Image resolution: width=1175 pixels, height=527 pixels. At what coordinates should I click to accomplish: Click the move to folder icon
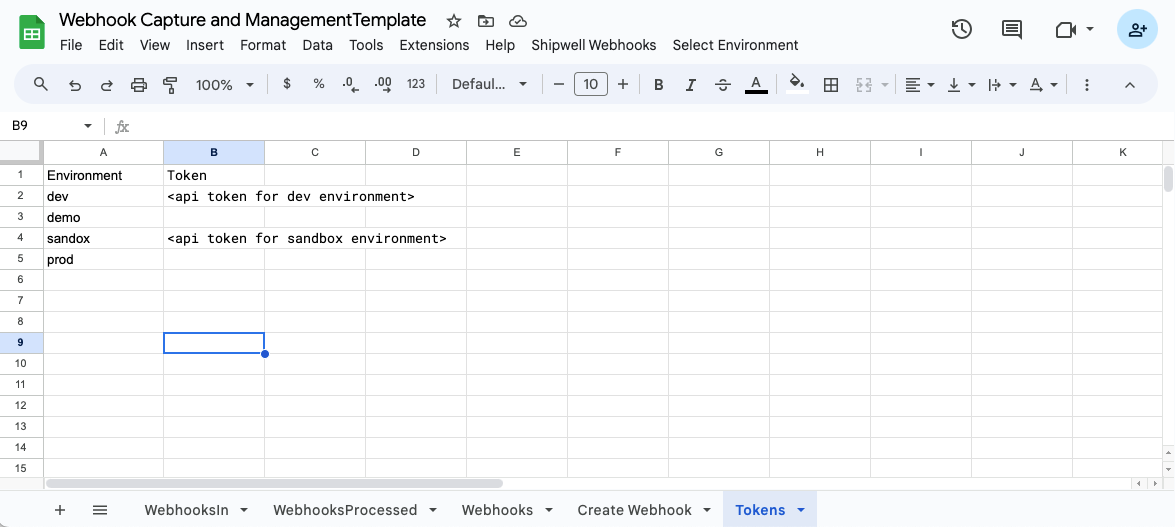[x=485, y=21]
